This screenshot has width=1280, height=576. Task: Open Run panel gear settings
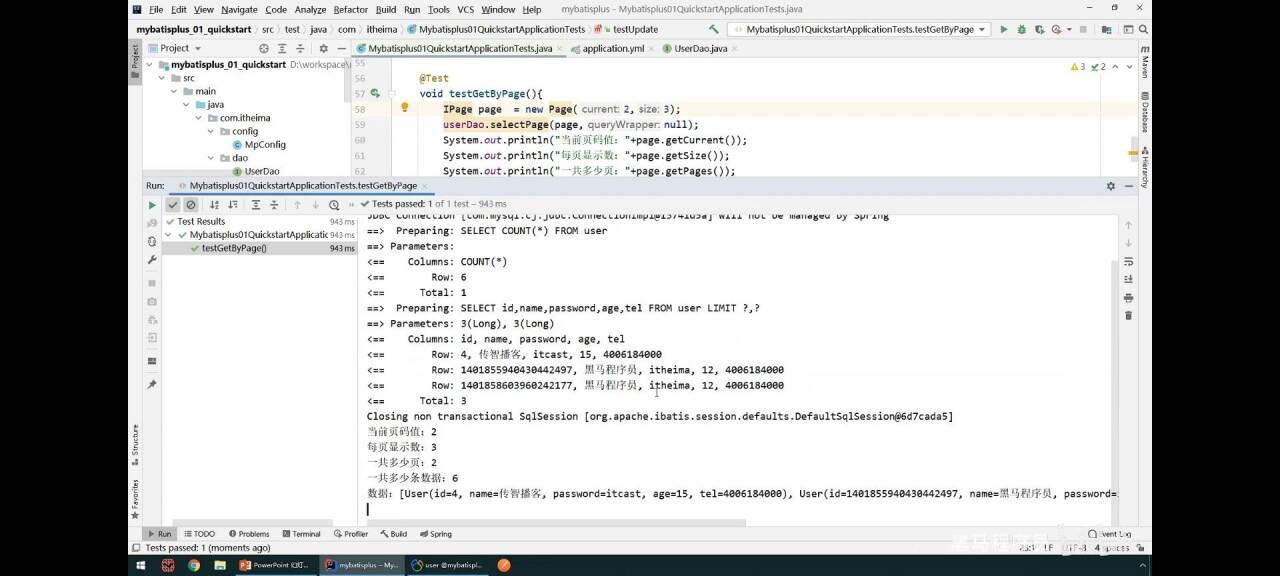coord(1111,186)
